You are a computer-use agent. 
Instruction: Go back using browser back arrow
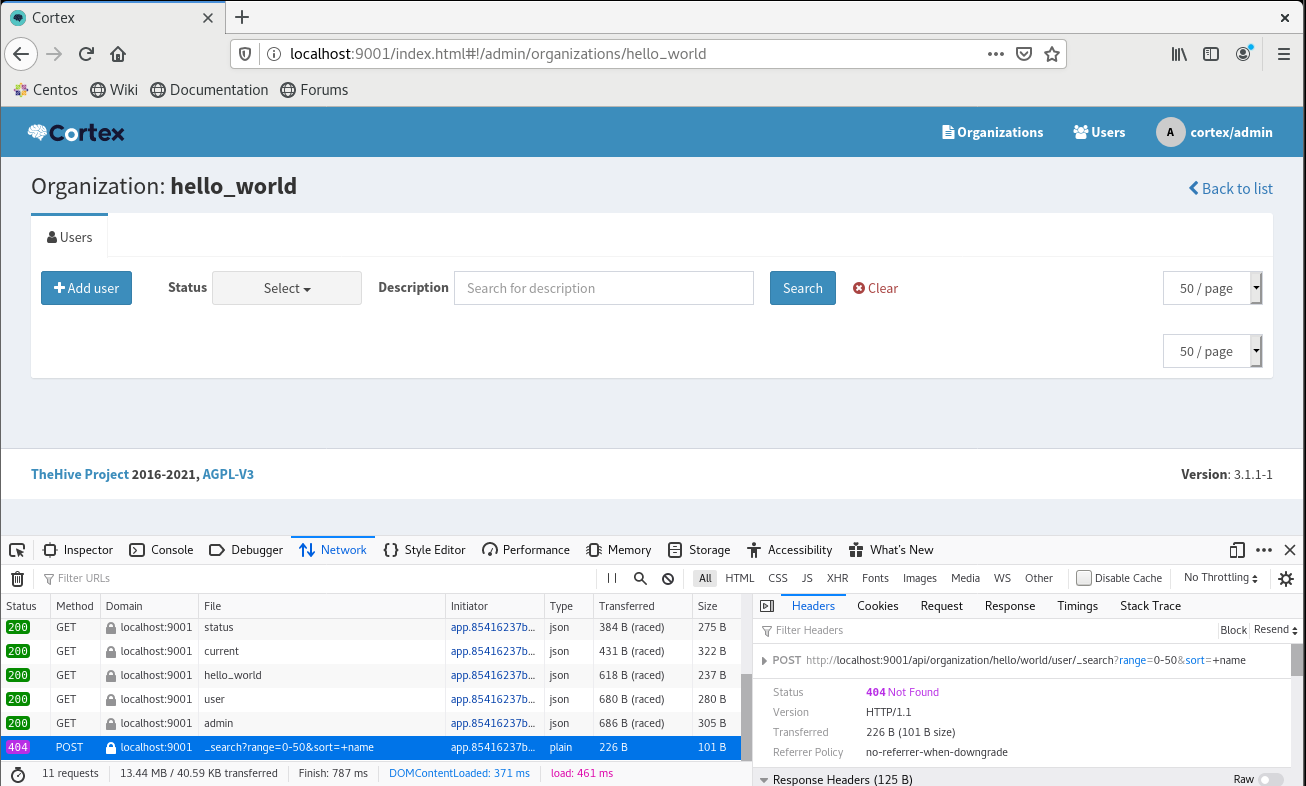pyautogui.click(x=22, y=54)
